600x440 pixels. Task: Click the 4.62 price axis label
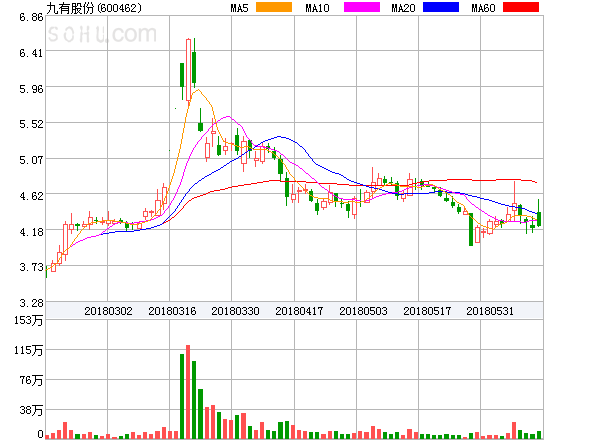pyautogui.click(x=31, y=196)
